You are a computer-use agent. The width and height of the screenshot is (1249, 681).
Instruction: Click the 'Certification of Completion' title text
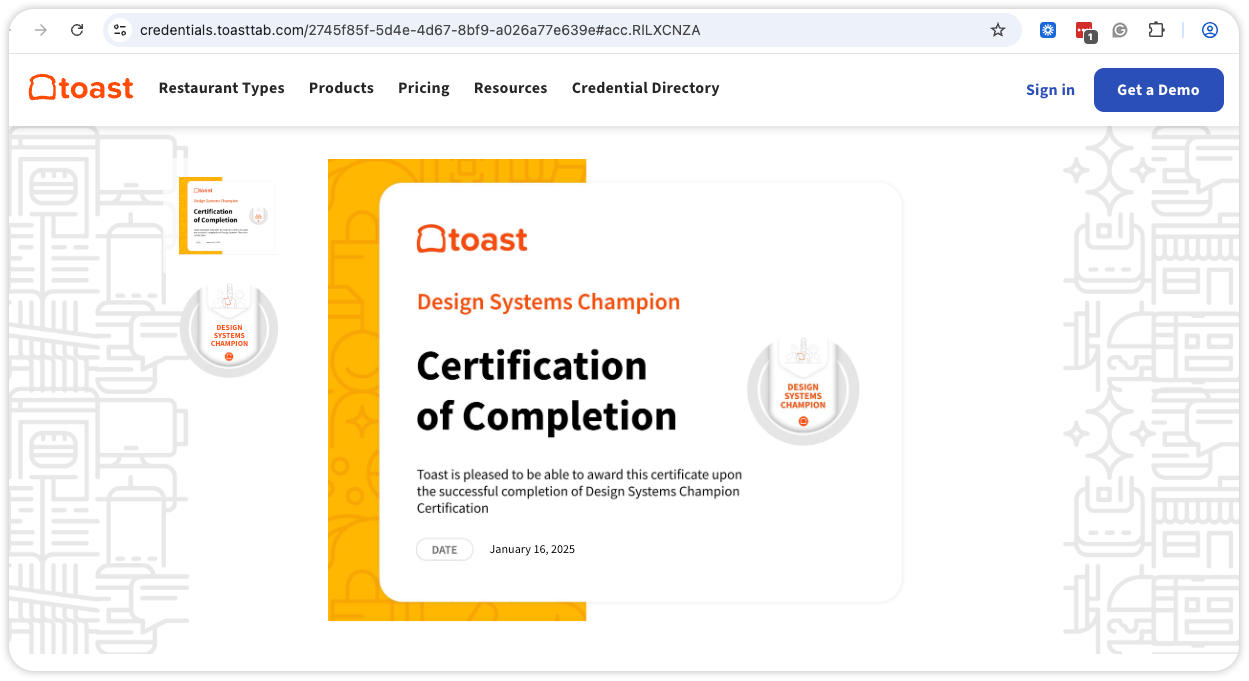546,390
